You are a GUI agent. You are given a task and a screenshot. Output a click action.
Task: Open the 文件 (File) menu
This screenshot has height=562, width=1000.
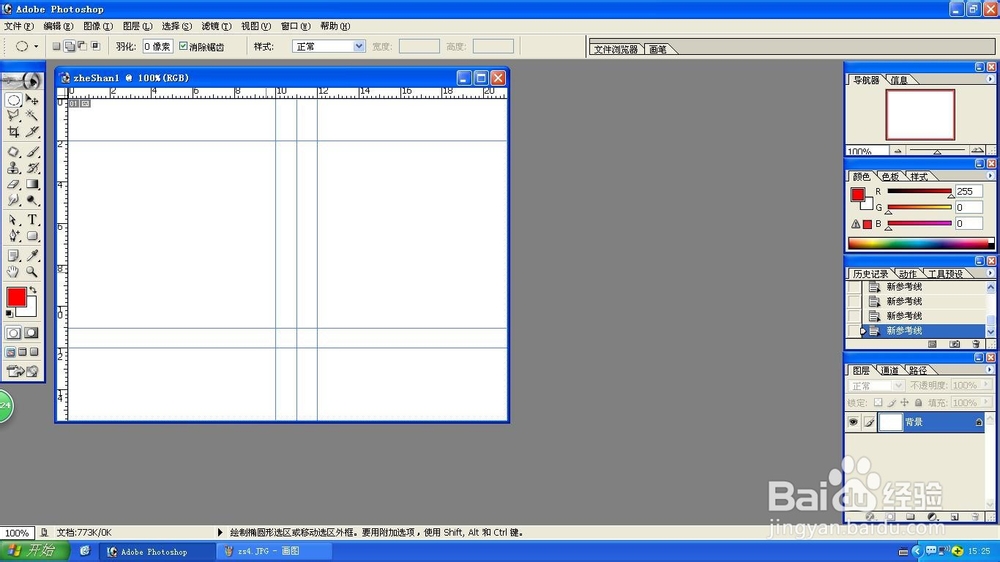point(19,26)
